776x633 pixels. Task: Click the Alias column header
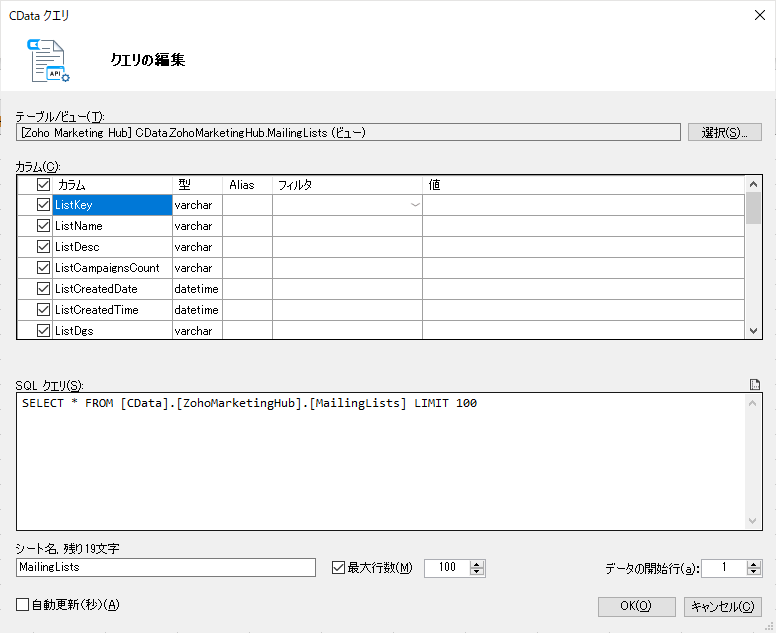pyautogui.click(x=247, y=185)
